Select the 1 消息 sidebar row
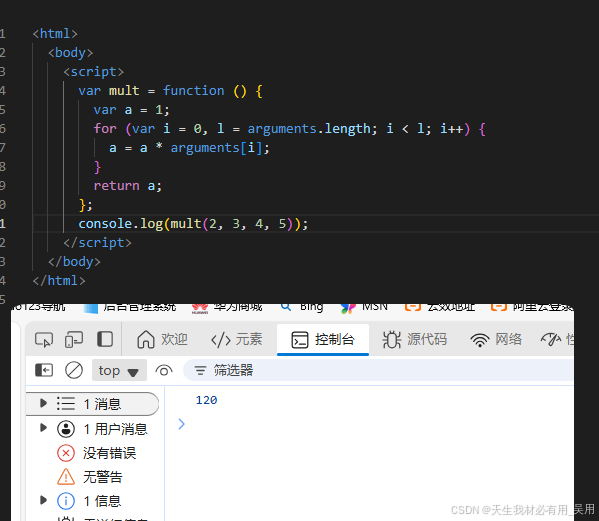Screen dimensions: 599x521 click(x=92, y=404)
